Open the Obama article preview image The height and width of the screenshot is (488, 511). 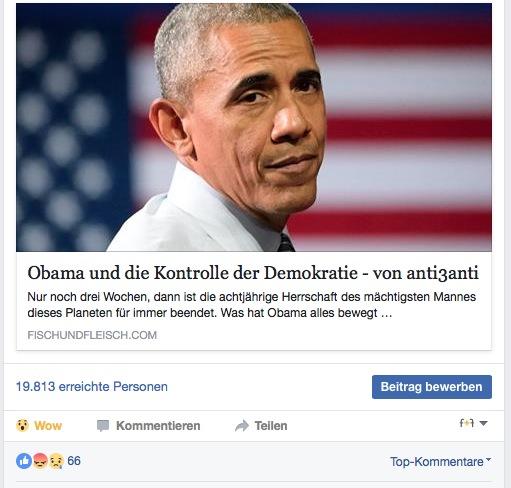tap(254, 127)
